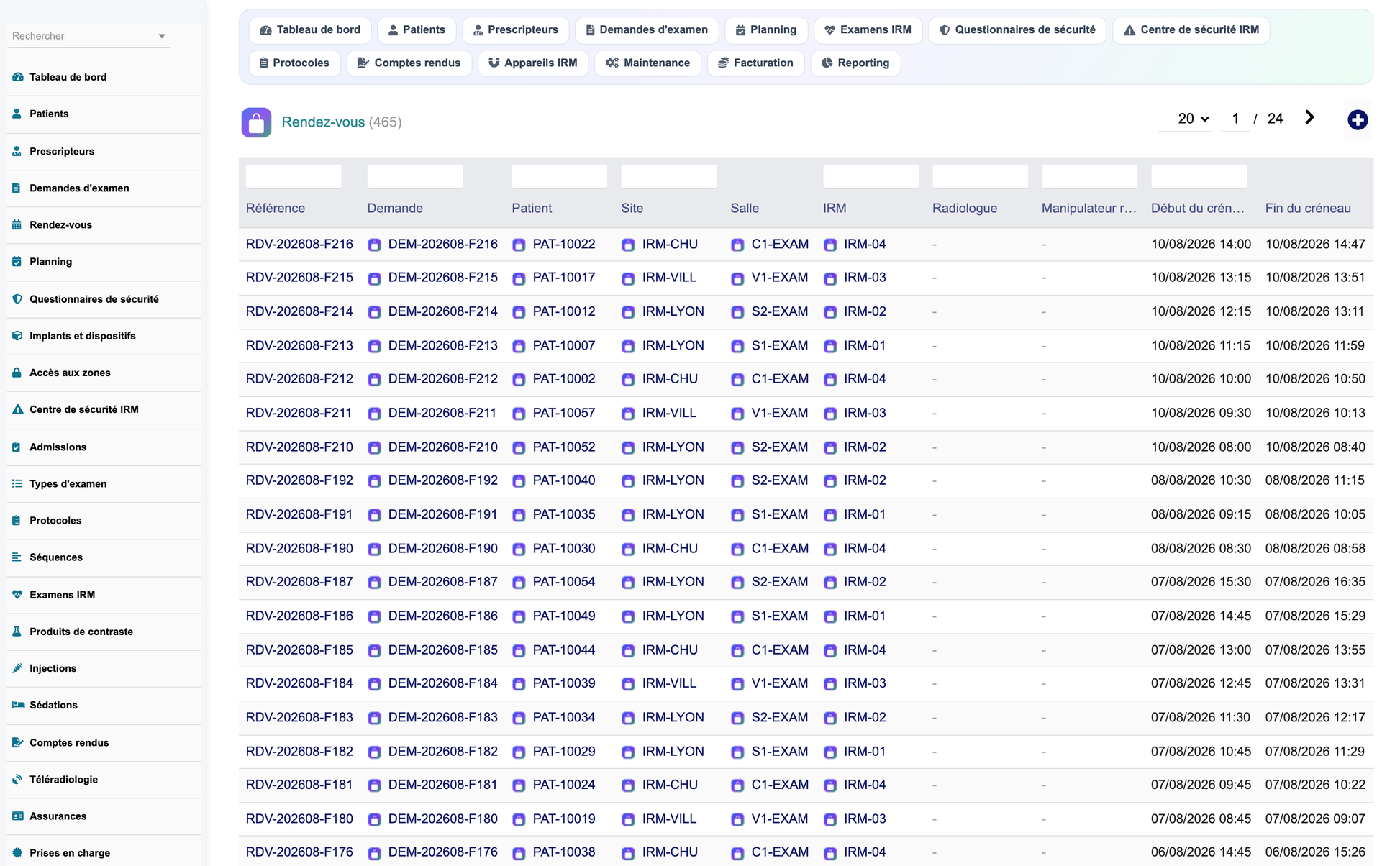Image resolution: width=1400 pixels, height=866 pixels.
Task: Click the Rendez-vous page title link
Action: pyautogui.click(x=323, y=122)
